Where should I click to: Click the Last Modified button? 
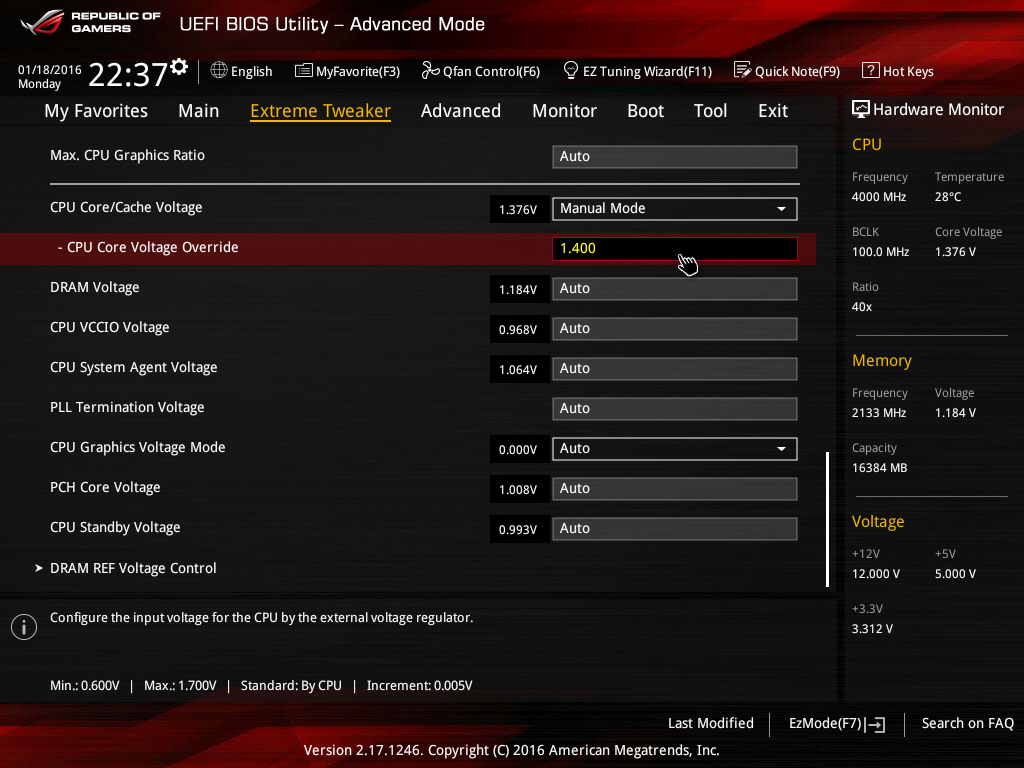click(x=711, y=724)
